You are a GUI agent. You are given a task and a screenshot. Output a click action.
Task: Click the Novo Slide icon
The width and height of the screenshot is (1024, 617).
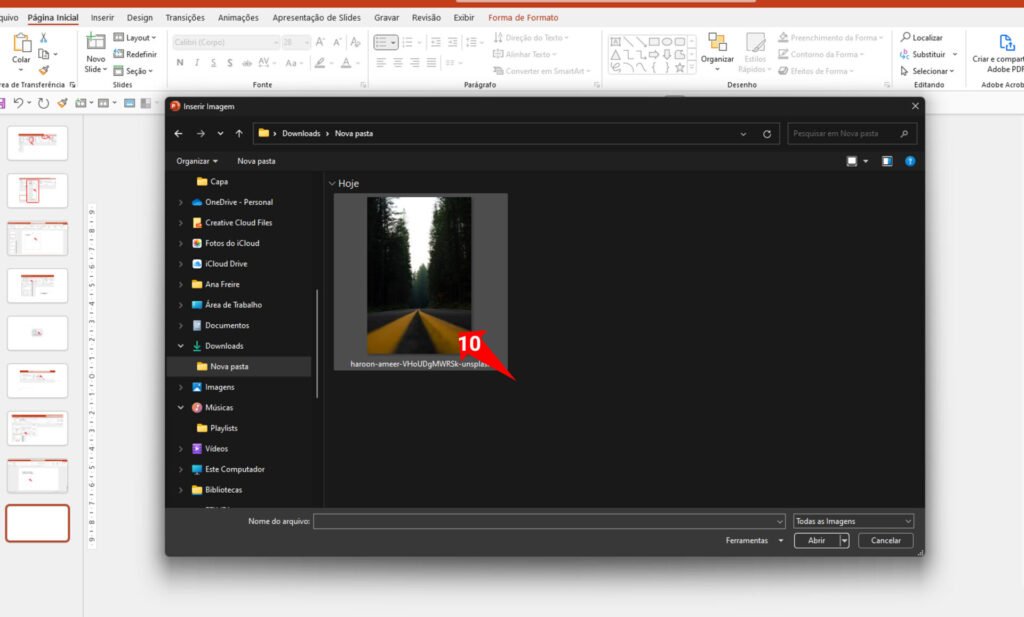pyautogui.click(x=96, y=43)
